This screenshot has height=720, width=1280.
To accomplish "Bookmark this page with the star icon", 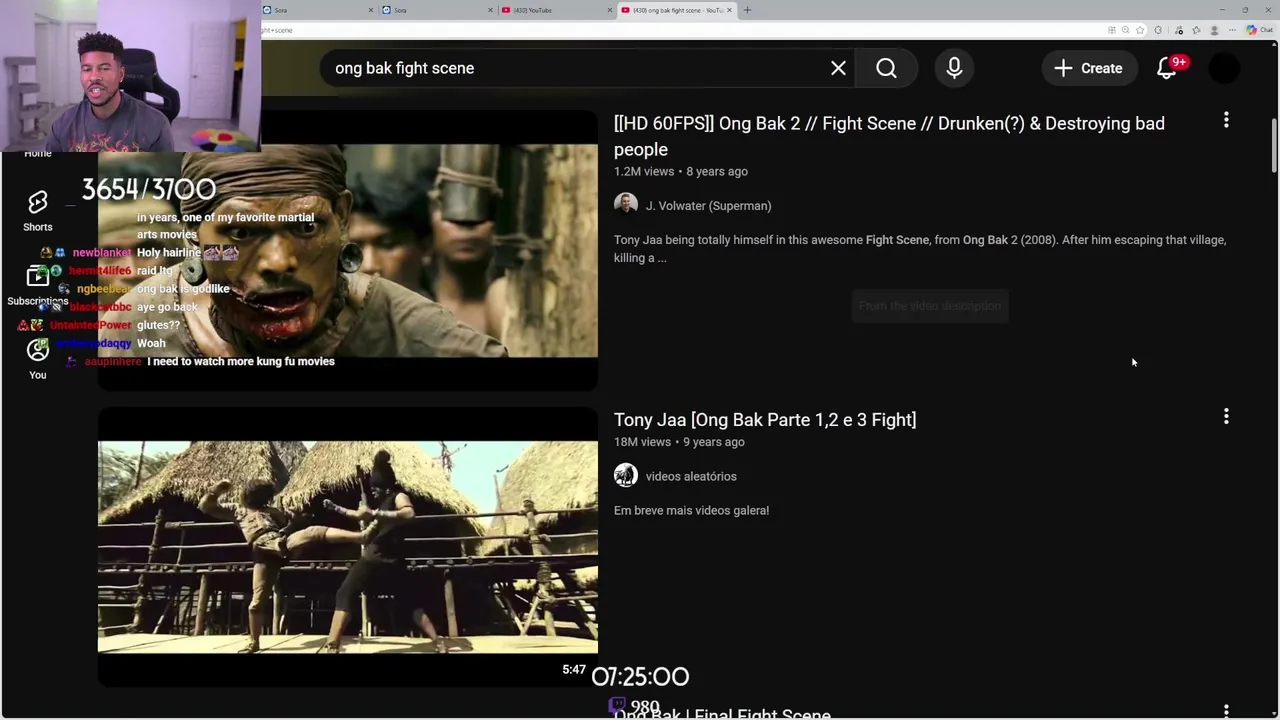I will pos(1140,30).
